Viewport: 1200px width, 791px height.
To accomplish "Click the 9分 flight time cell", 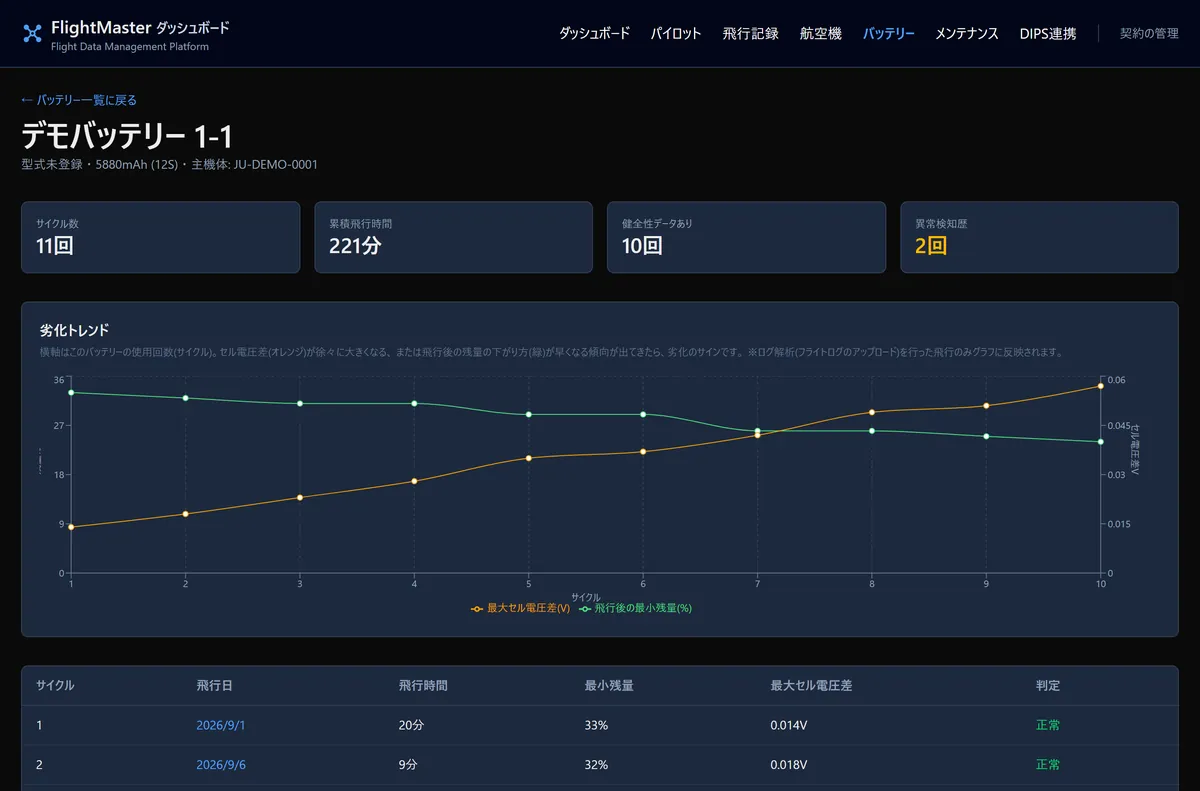I will click(x=408, y=765).
